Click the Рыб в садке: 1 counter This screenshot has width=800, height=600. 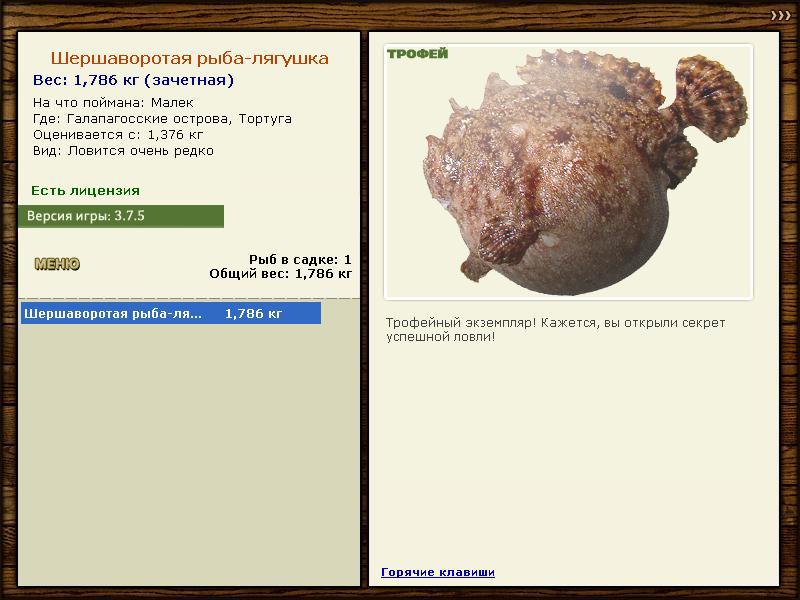pos(300,260)
